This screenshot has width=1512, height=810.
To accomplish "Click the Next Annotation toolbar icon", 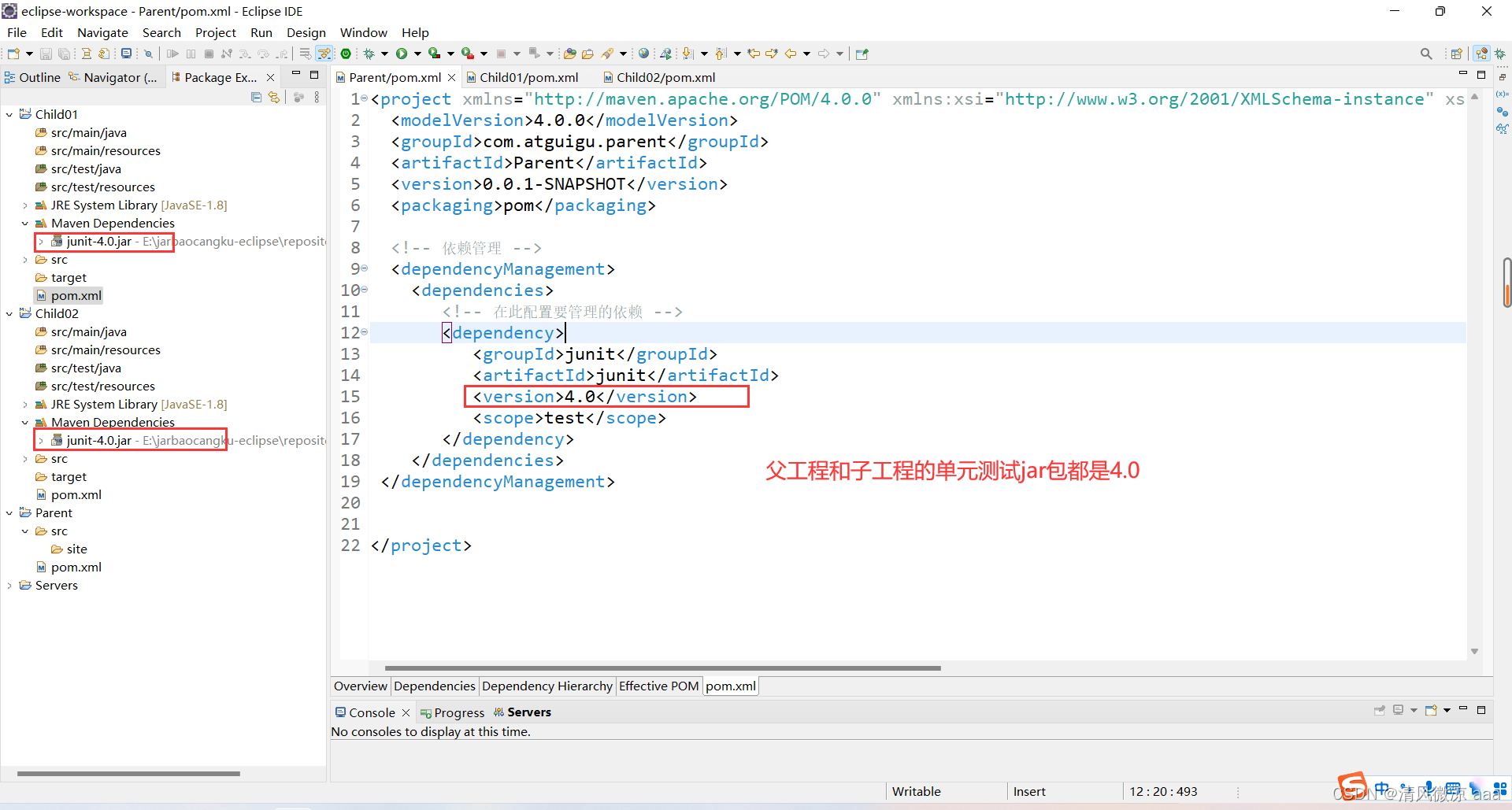I will click(687, 54).
